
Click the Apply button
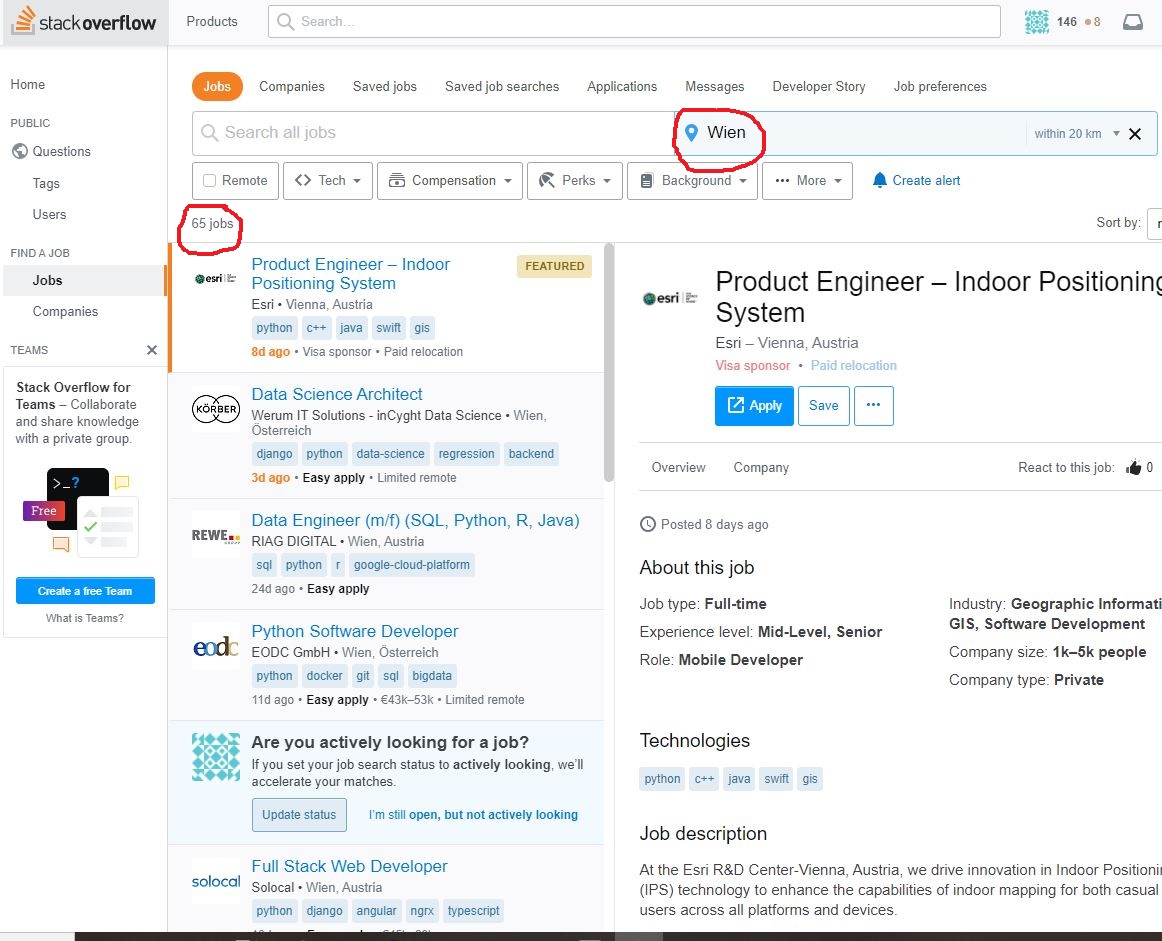tap(754, 405)
